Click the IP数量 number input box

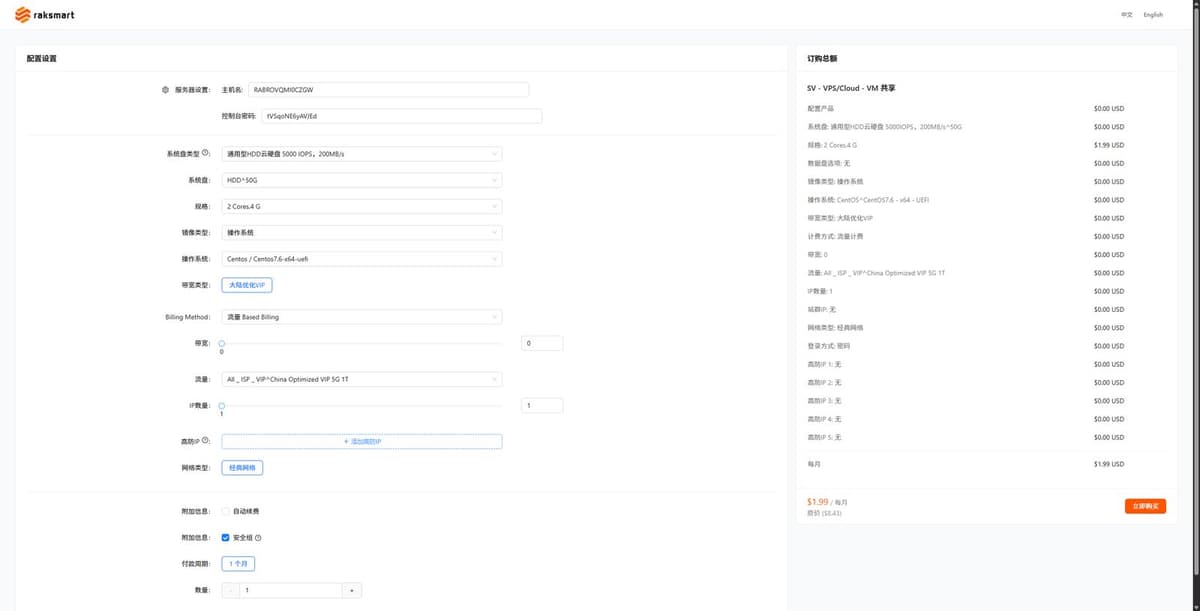pyautogui.click(x=543, y=405)
